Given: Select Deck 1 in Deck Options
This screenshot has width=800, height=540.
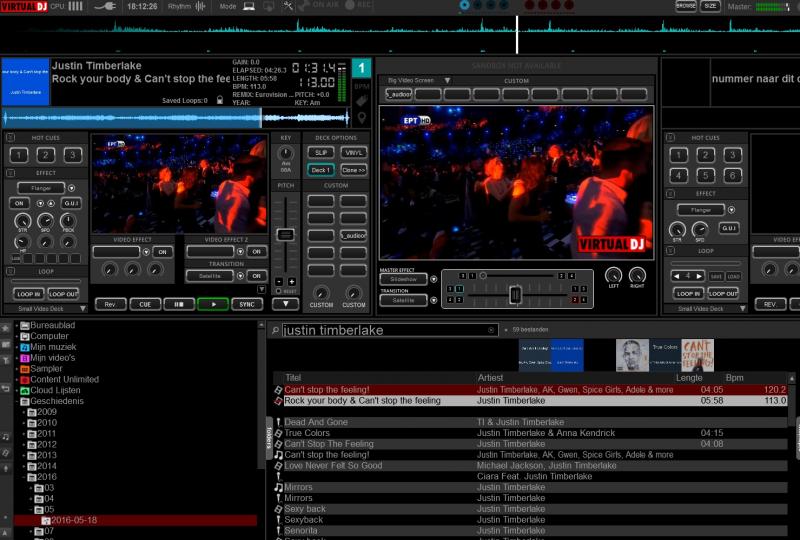Looking at the screenshot, I should [x=321, y=170].
